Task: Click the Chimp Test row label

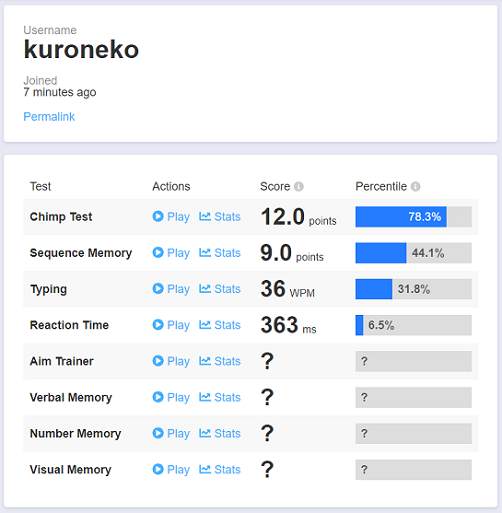Action: click(x=61, y=217)
